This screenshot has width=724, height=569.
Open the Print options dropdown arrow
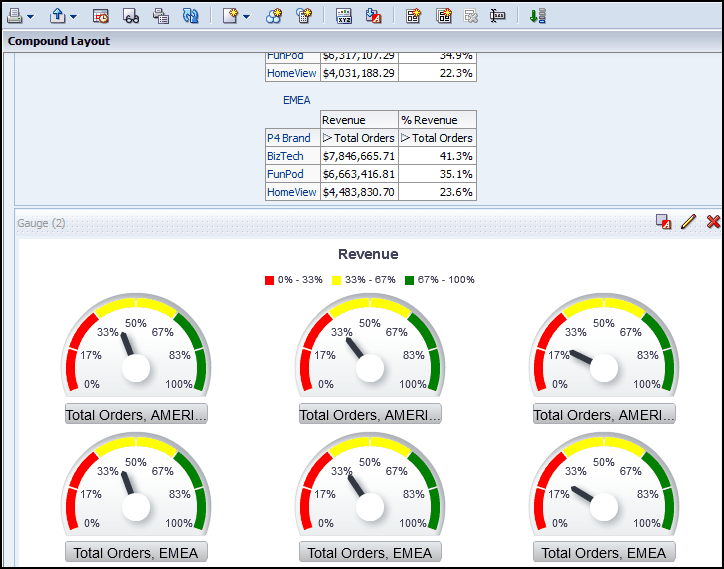point(30,17)
